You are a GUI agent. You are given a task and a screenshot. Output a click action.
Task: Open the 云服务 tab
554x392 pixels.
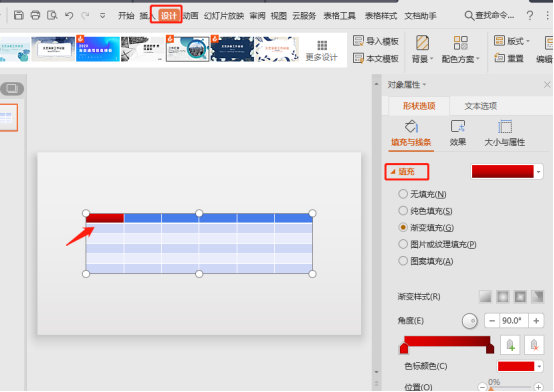304,16
